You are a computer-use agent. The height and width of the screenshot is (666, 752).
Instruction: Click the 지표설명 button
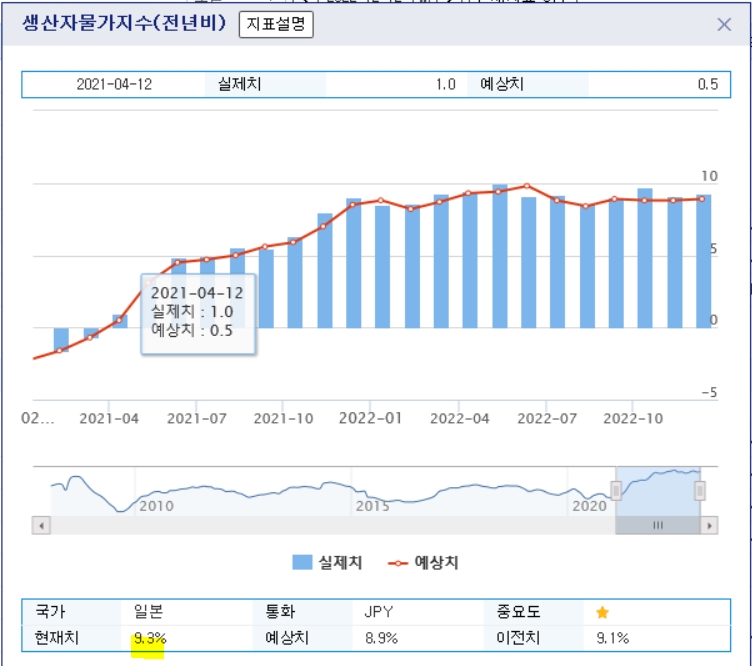coord(276,24)
